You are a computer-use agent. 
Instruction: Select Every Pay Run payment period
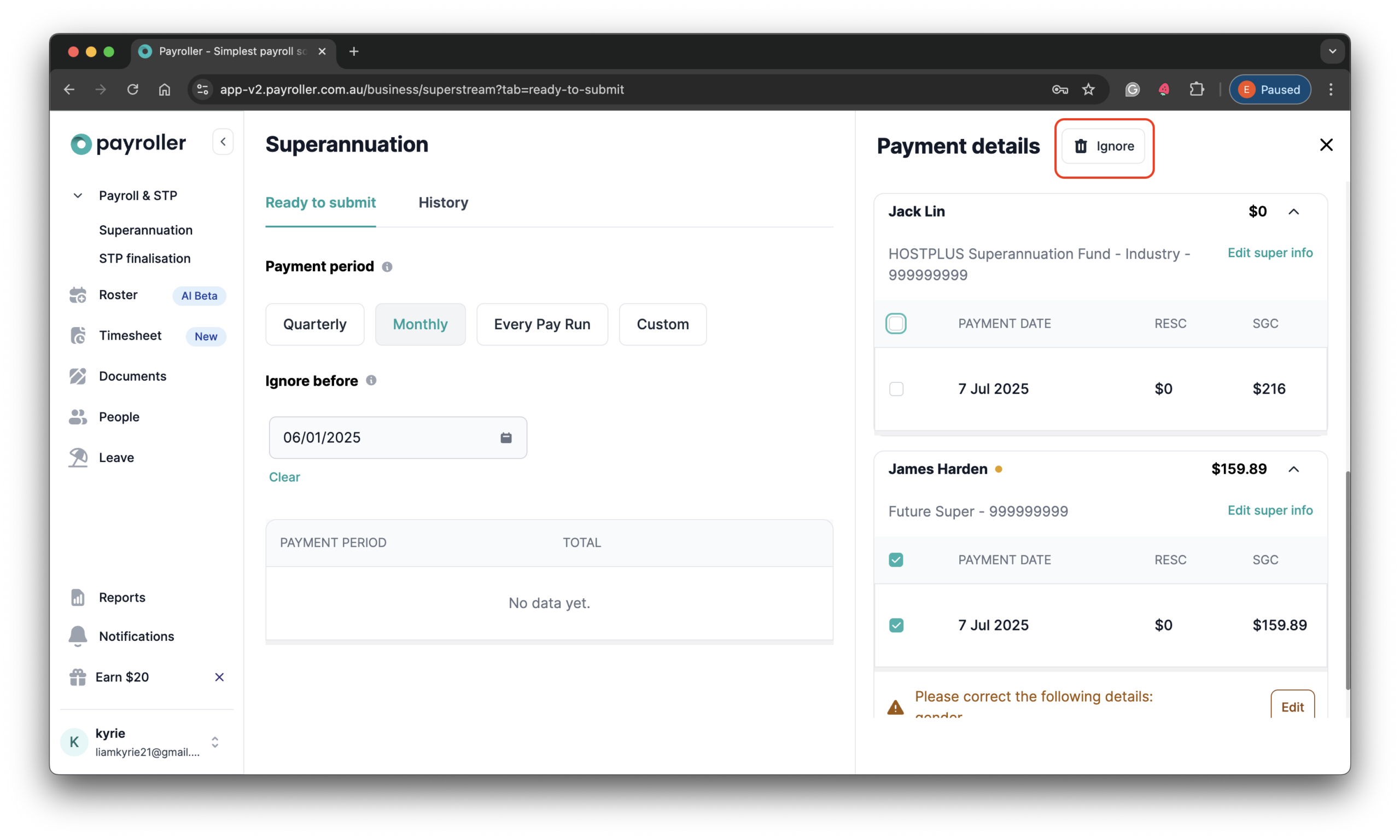(542, 324)
